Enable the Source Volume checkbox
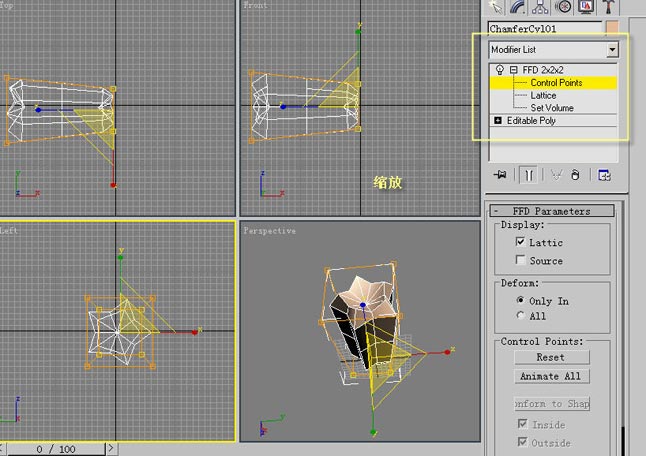The image size is (646, 456). [520, 260]
